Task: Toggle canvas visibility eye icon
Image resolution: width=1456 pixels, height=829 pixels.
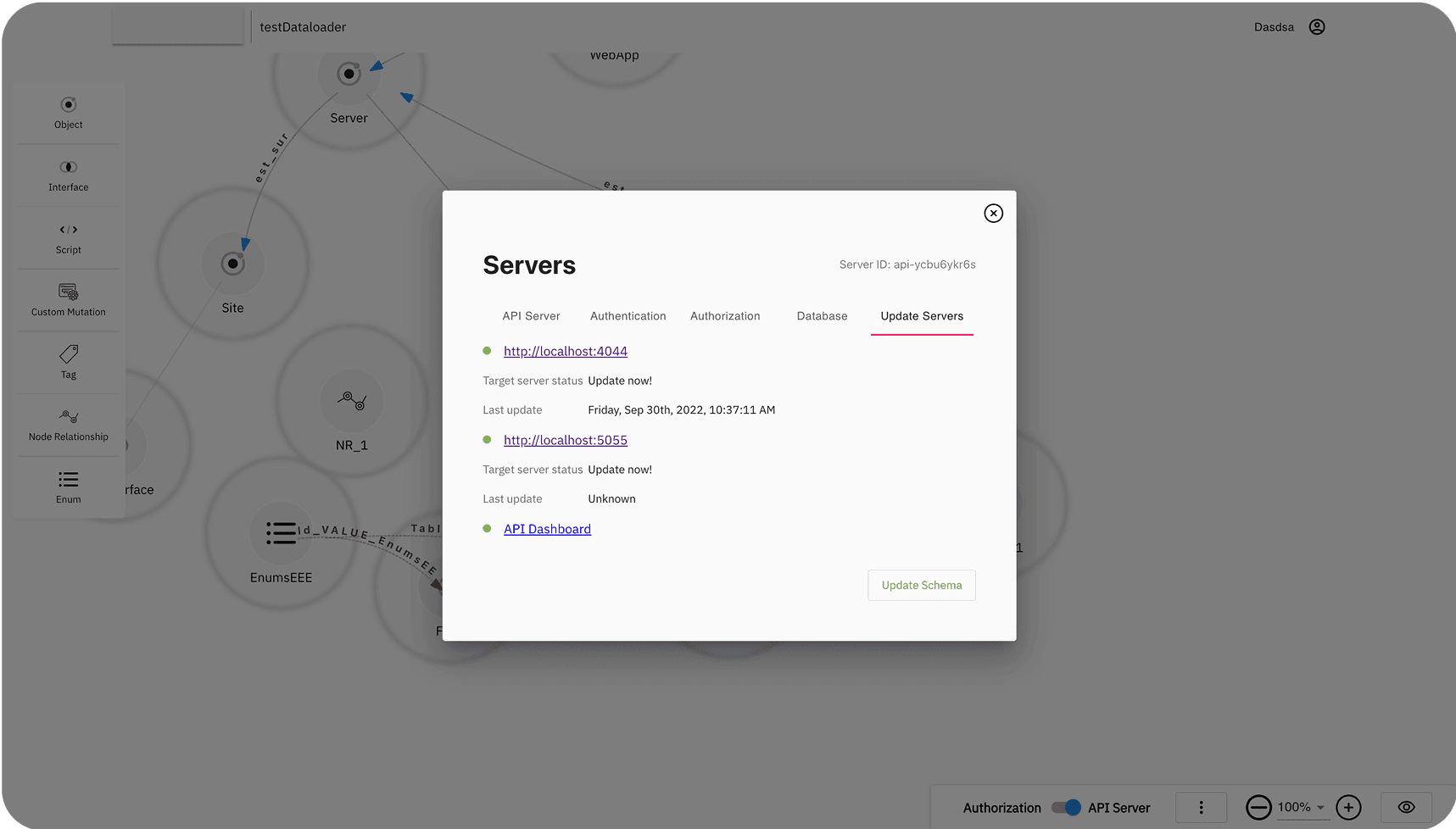Action: (x=1406, y=808)
